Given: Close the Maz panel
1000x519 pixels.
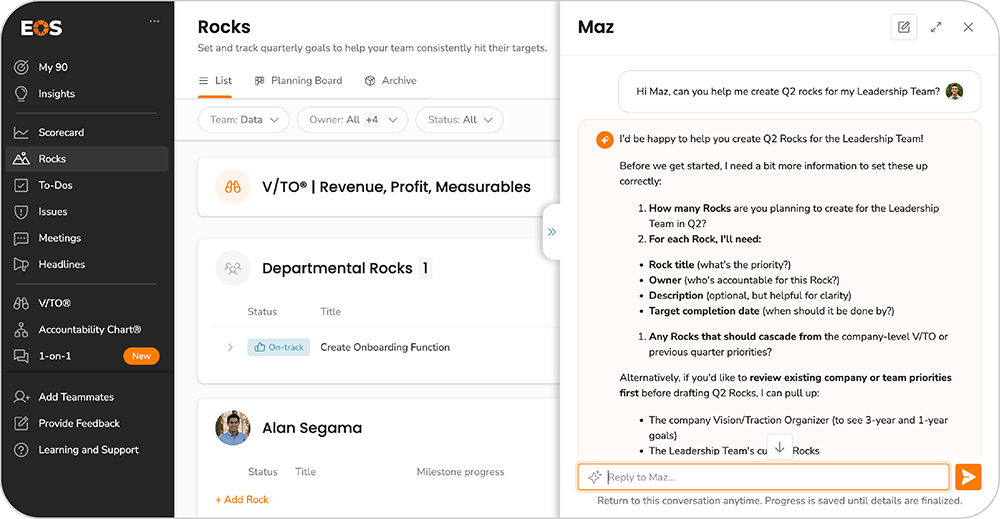Looking at the screenshot, I should [968, 27].
